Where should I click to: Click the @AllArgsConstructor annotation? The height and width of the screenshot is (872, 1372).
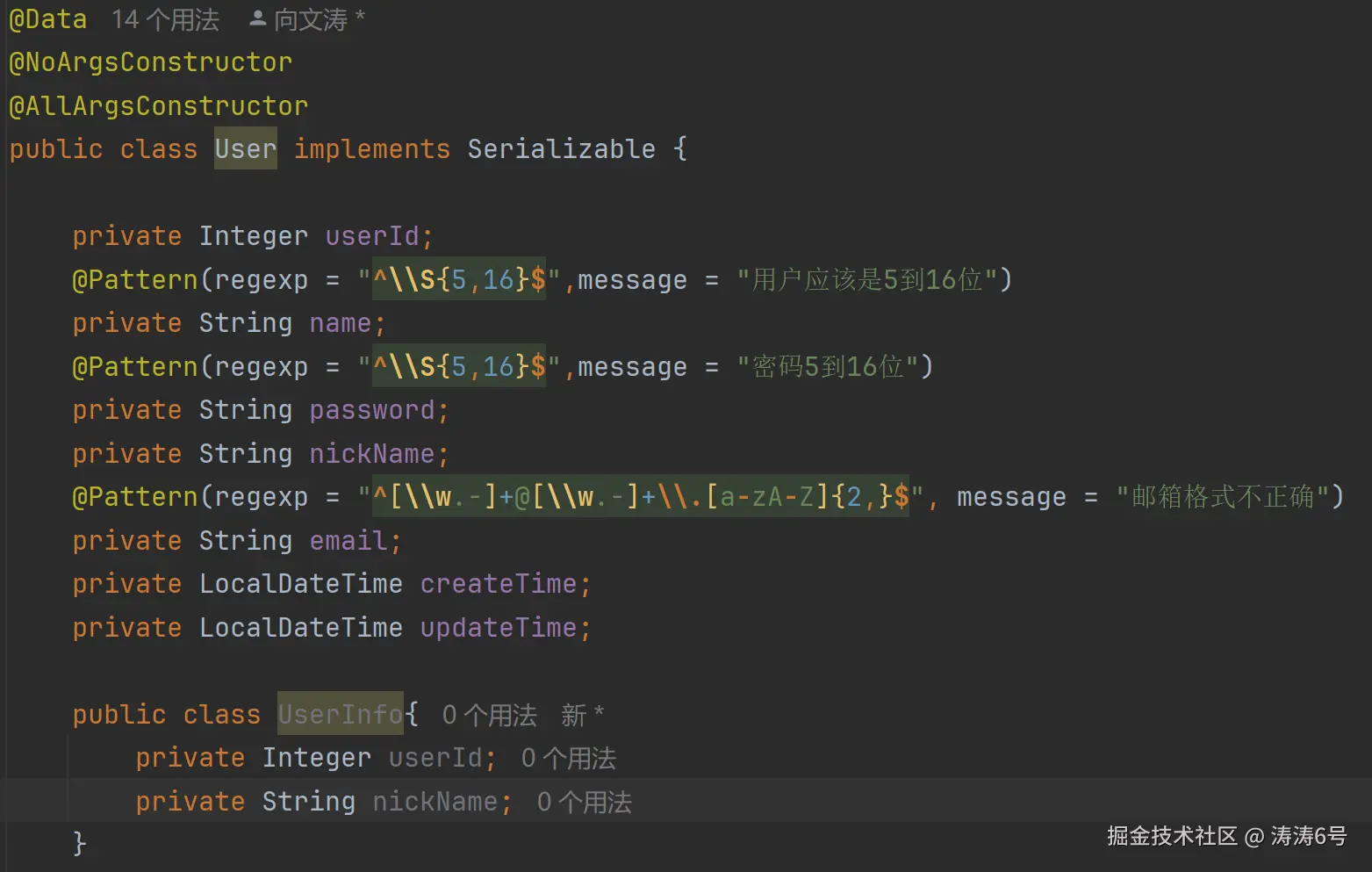coord(158,106)
